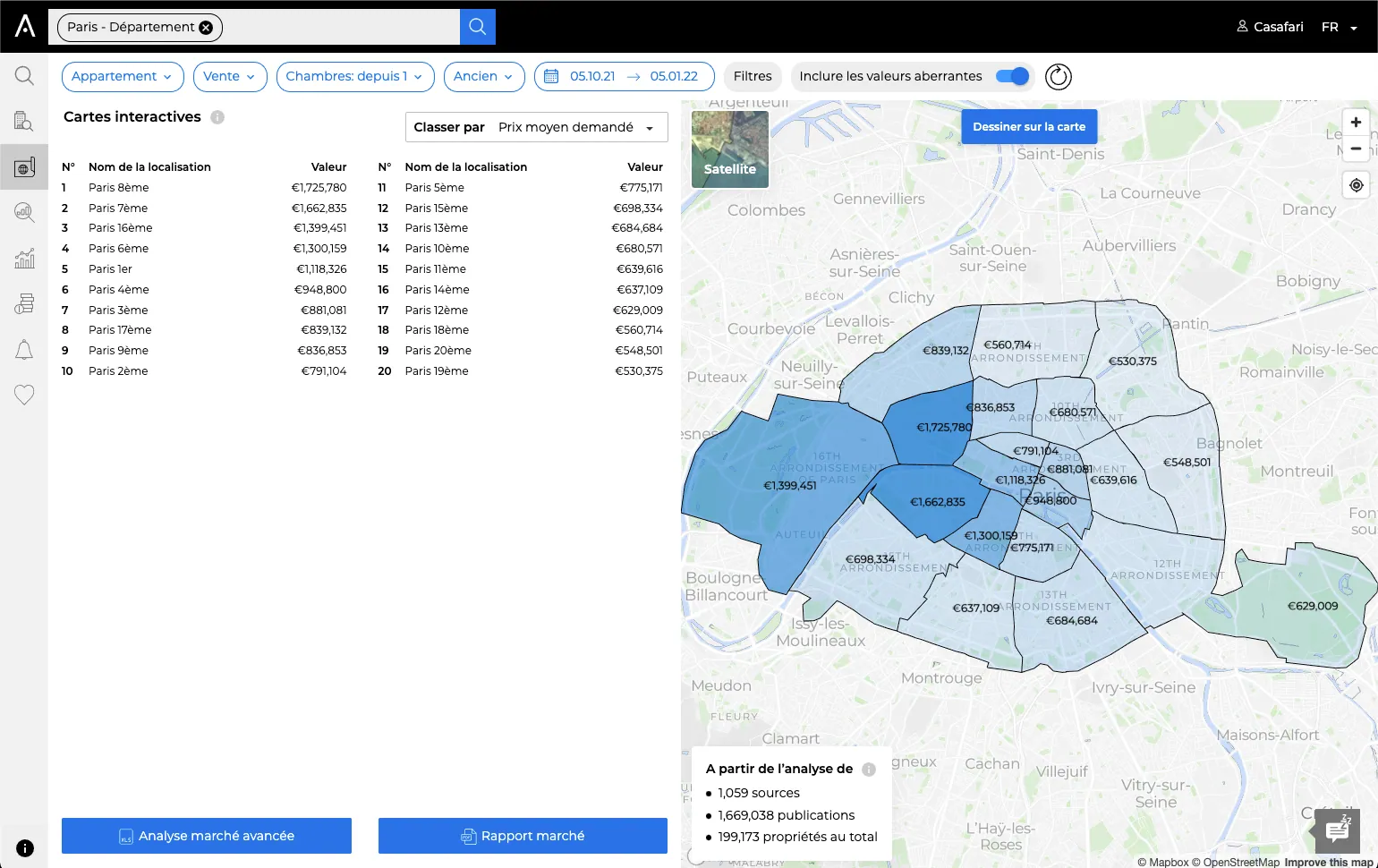Click the XLS icon on Analyse marché avancée
Screen dimensions: 1378x868
pos(126,837)
